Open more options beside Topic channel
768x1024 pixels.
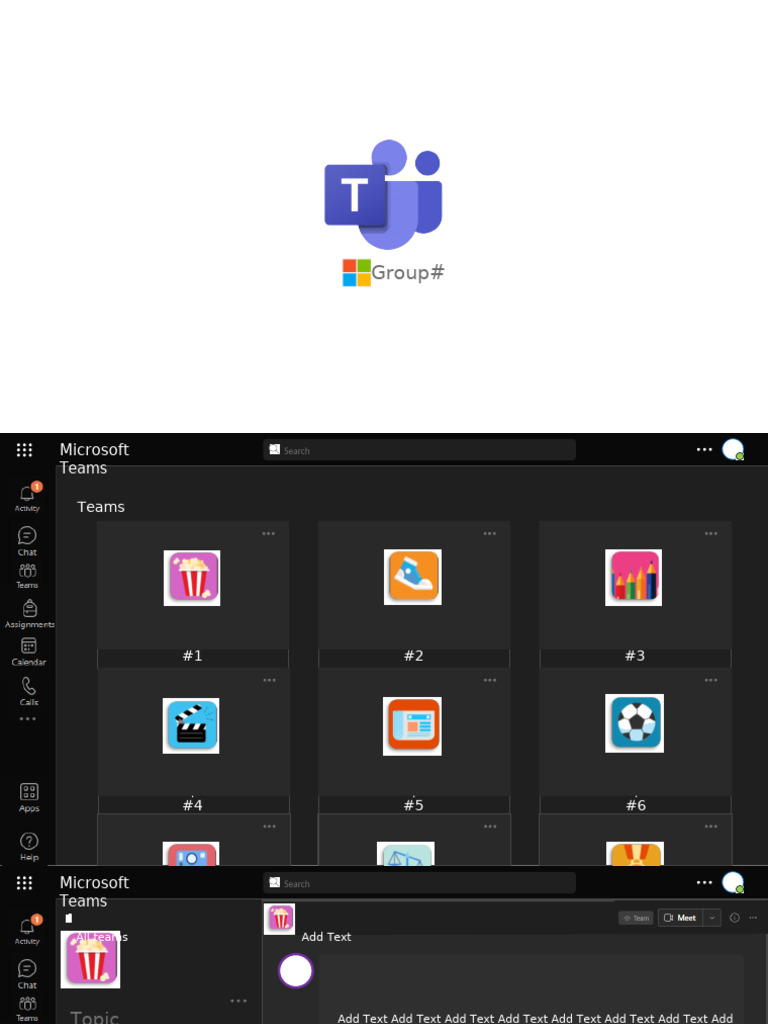238,1000
